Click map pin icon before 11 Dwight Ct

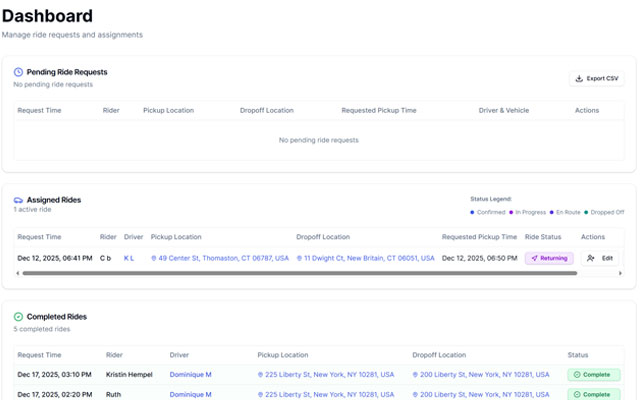point(299,258)
